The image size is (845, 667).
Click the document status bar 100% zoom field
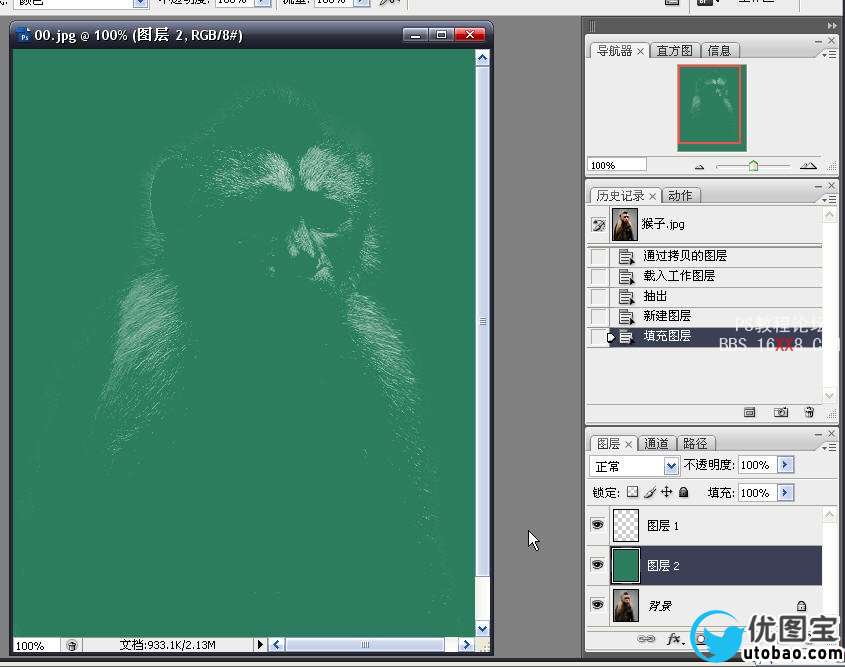click(x=36, y=645)
